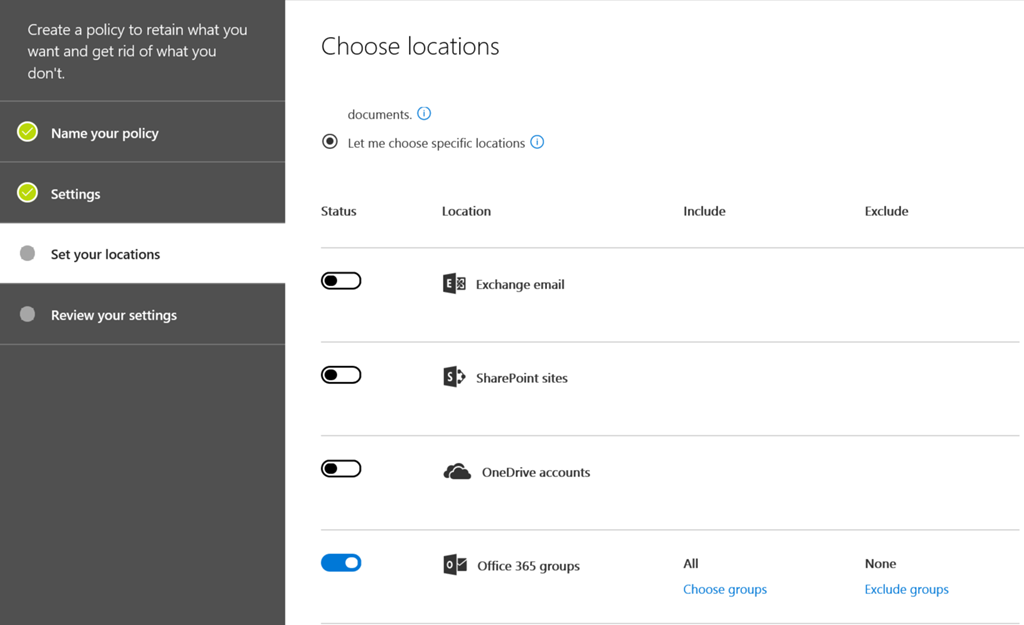Jump to 'Review your settings' step
This screenshot has height=625, width=1024.
pyautogui.click(x=114, y=315)
